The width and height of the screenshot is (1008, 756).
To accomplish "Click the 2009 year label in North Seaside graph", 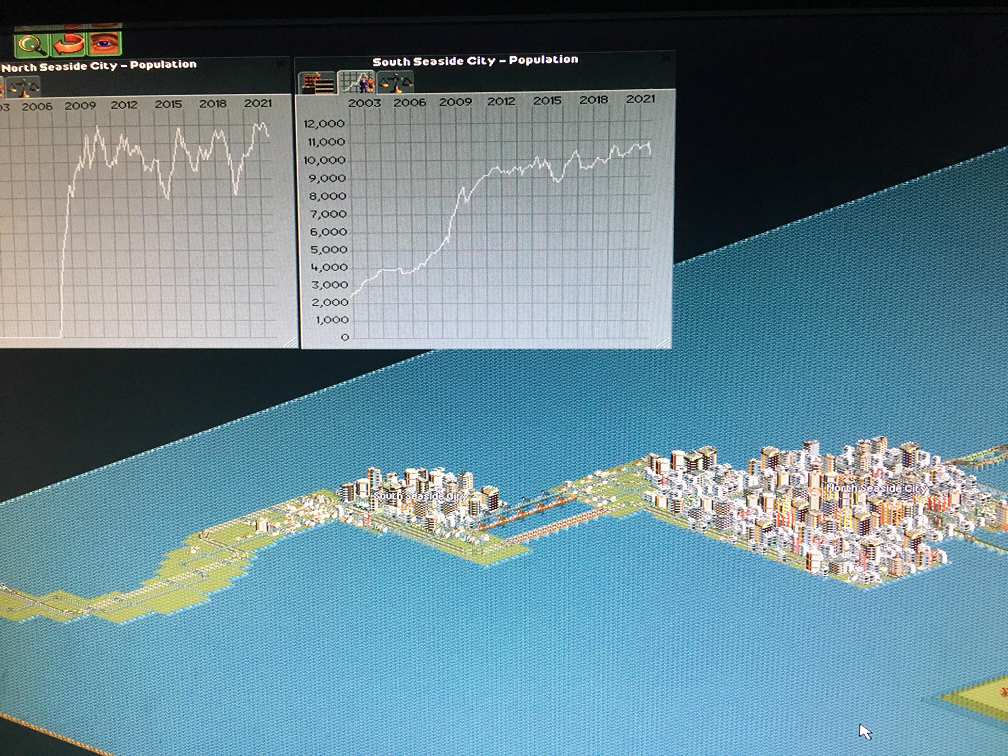I will click(80, 105).
